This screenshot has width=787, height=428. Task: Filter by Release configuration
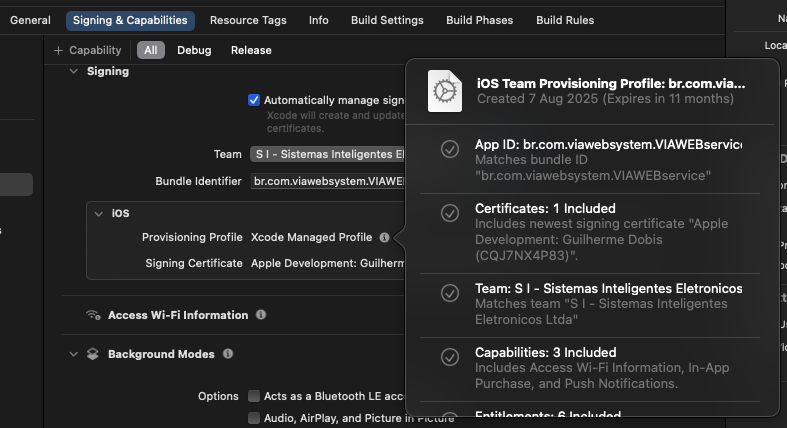coord(251,50)
